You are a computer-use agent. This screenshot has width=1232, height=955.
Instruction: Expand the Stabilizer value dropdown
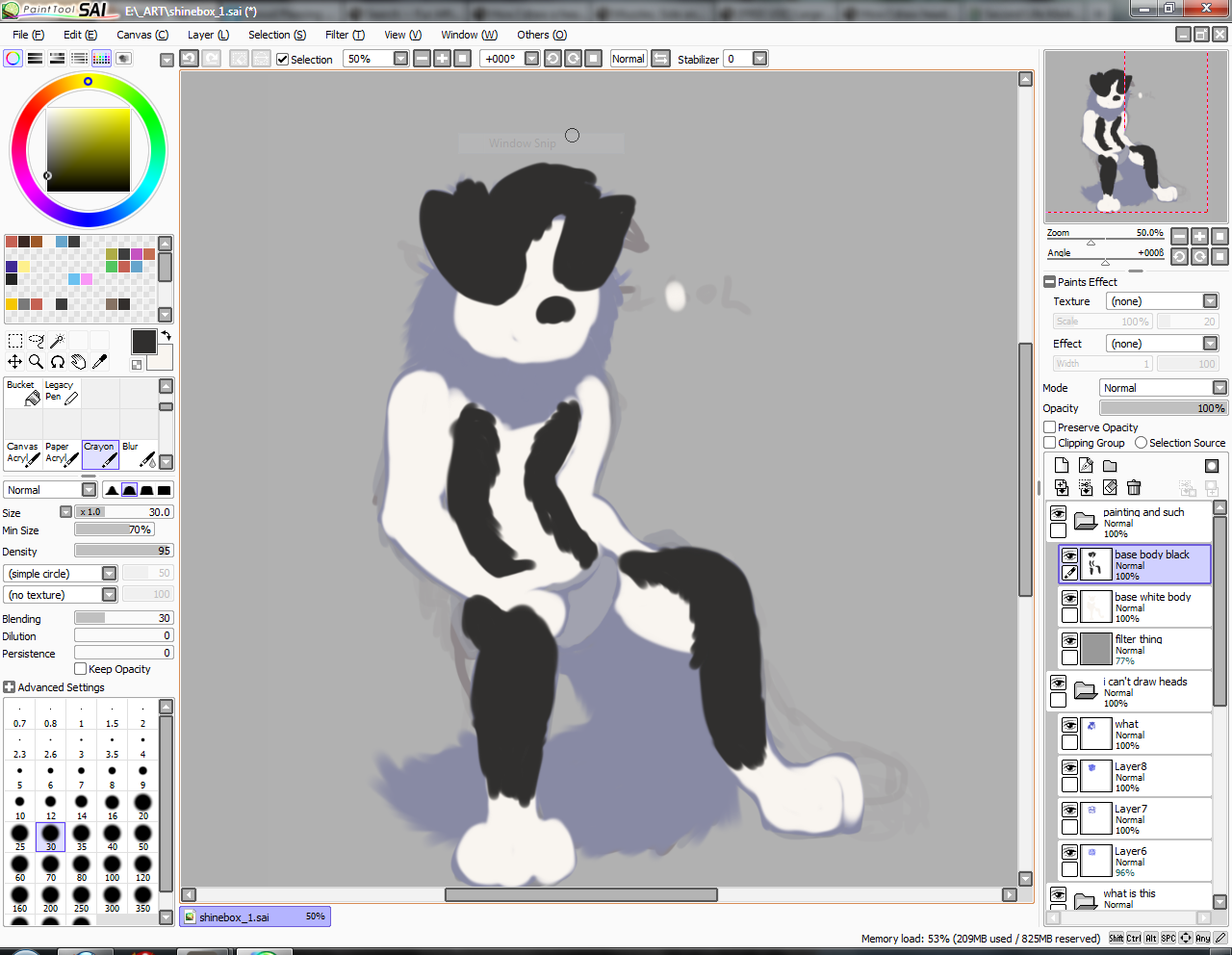759,59
